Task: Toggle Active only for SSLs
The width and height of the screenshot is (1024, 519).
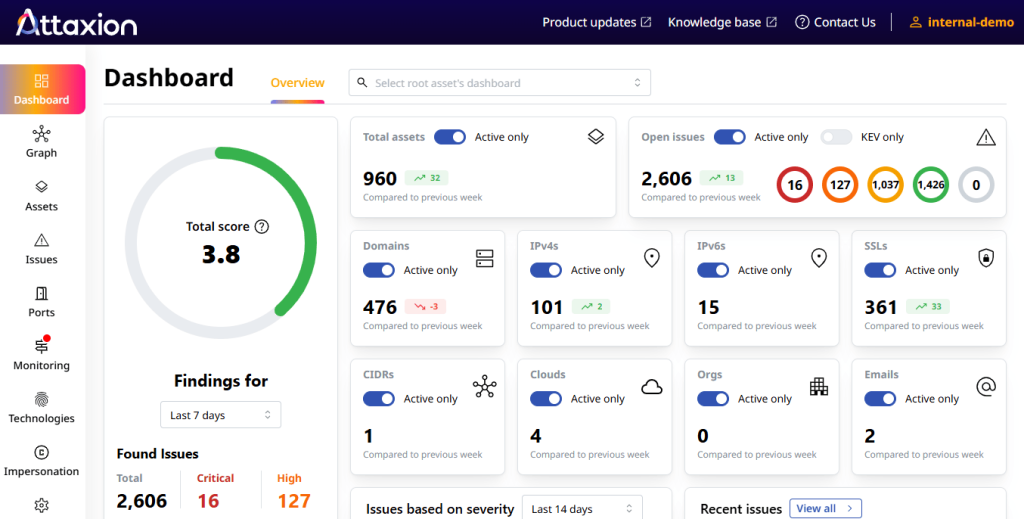Action: tap(880, 270)
